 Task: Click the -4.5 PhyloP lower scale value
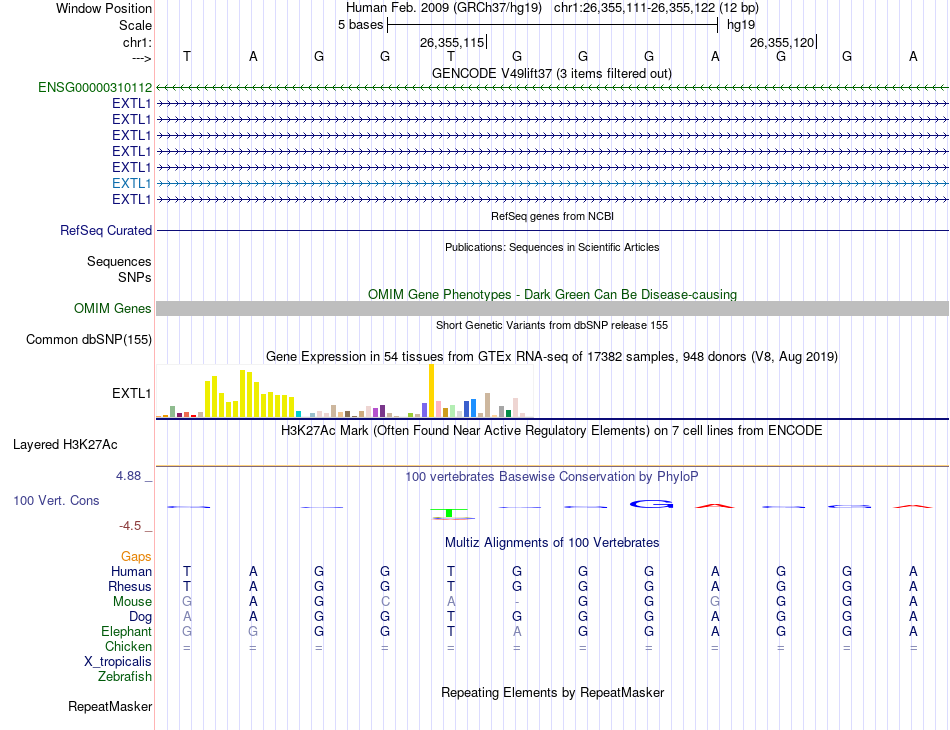click(x=130, y=526)
